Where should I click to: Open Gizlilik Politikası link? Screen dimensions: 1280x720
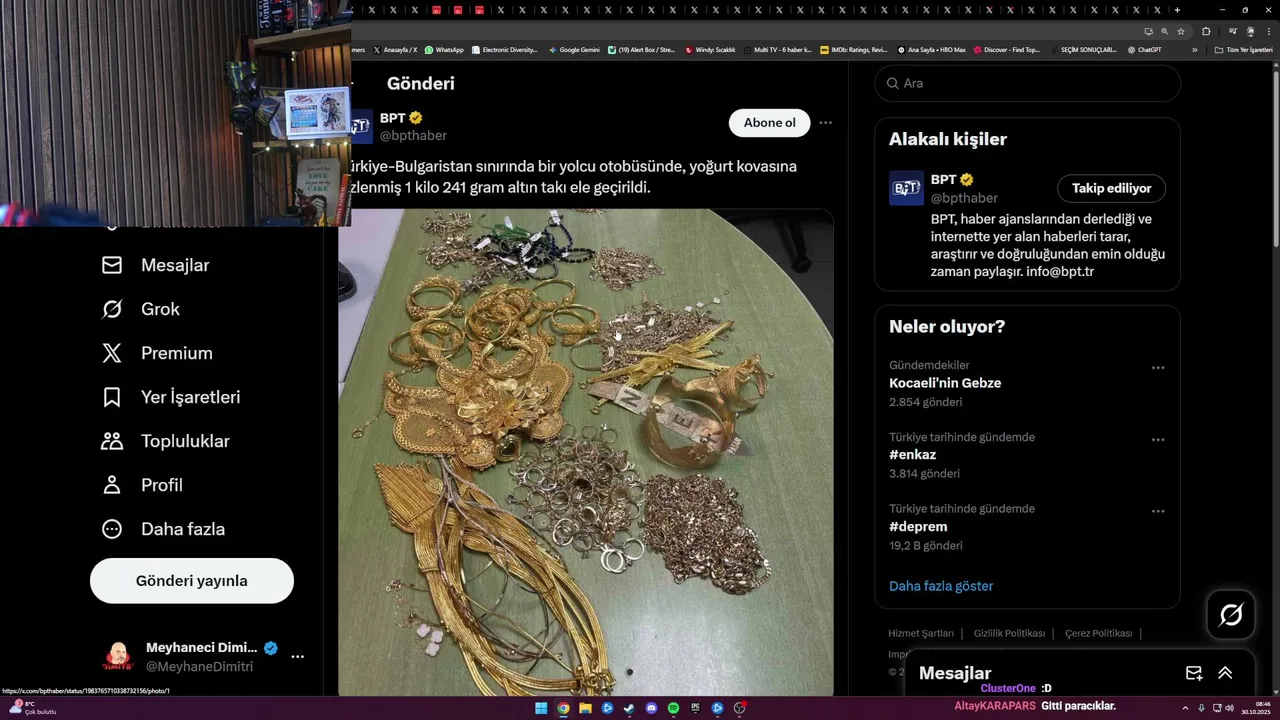coord(1009,633)
